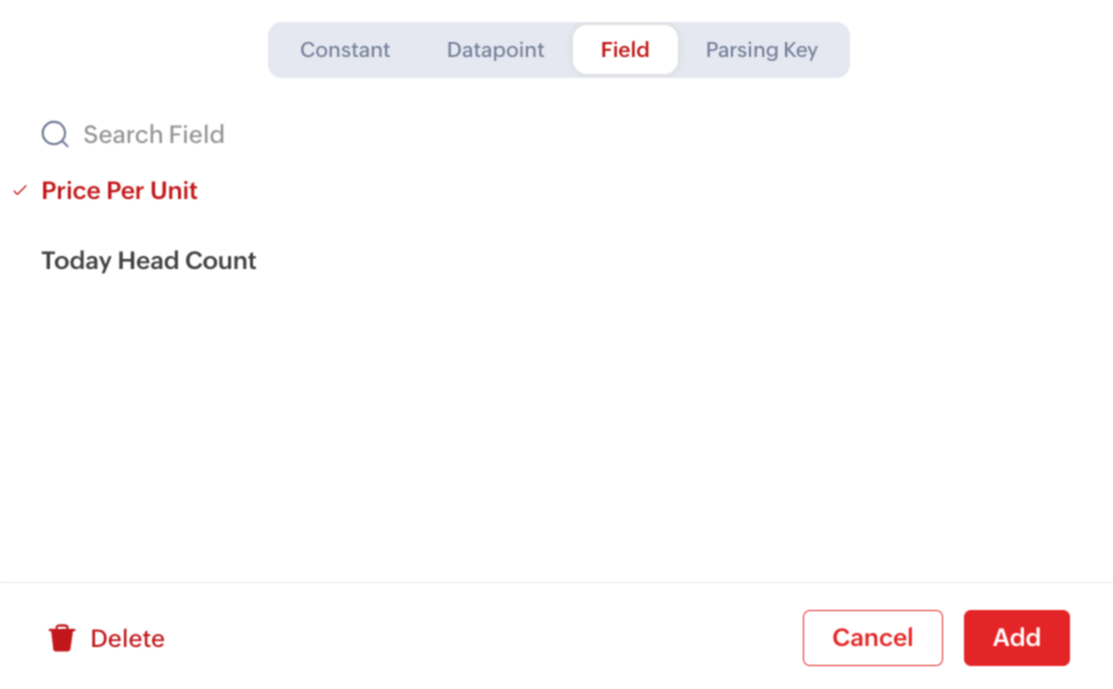Dismiss the dialog with Cancel
The height and width of the screenshot is (689, 1113).
(872, 638)
